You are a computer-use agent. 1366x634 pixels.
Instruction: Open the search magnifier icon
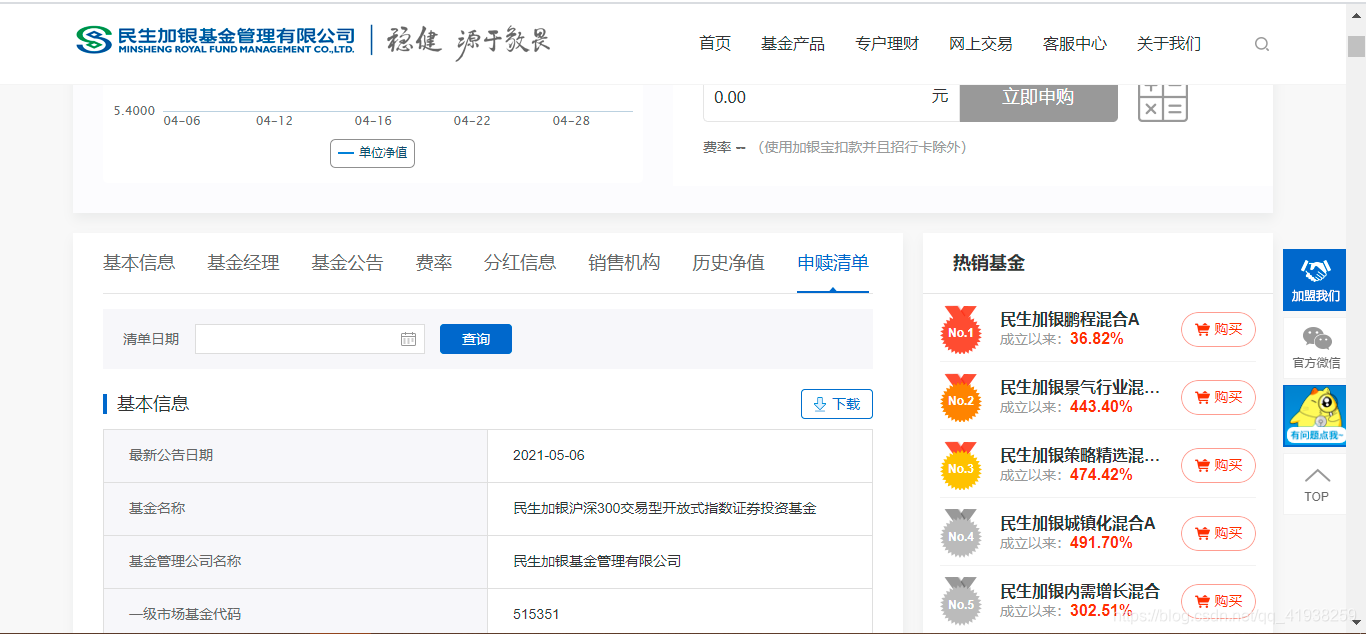pyautogui.click(x=1262, y=44)
